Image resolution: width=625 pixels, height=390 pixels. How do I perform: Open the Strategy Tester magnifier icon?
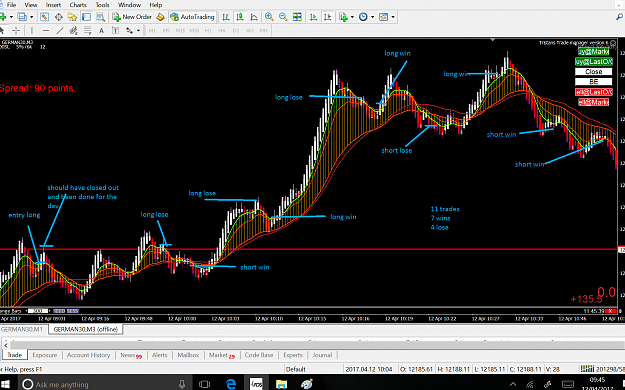click(x=100, y=17)
